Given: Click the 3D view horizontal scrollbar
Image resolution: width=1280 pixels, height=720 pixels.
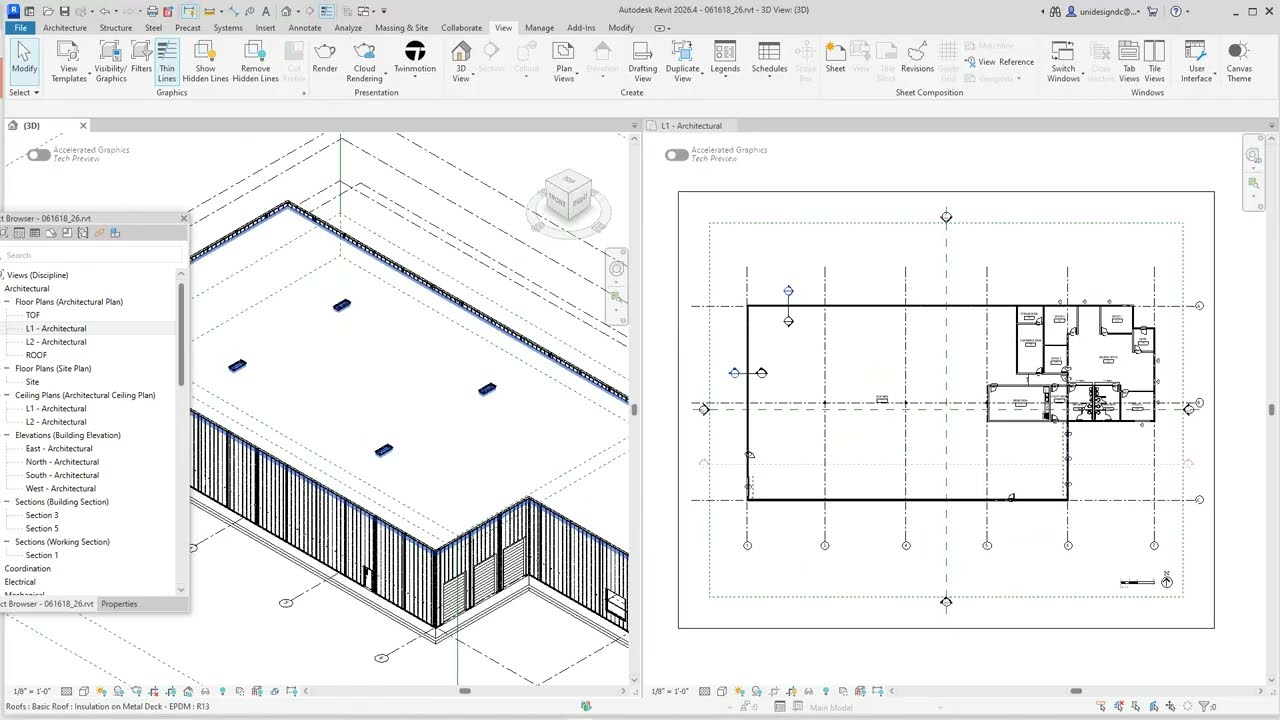Looking at the screenshot, I should (465, 691).
